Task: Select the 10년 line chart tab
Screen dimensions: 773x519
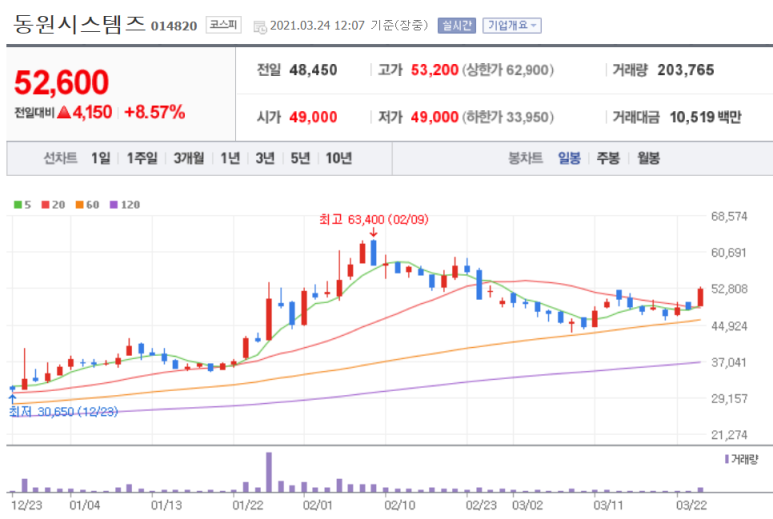Action: 339,158
